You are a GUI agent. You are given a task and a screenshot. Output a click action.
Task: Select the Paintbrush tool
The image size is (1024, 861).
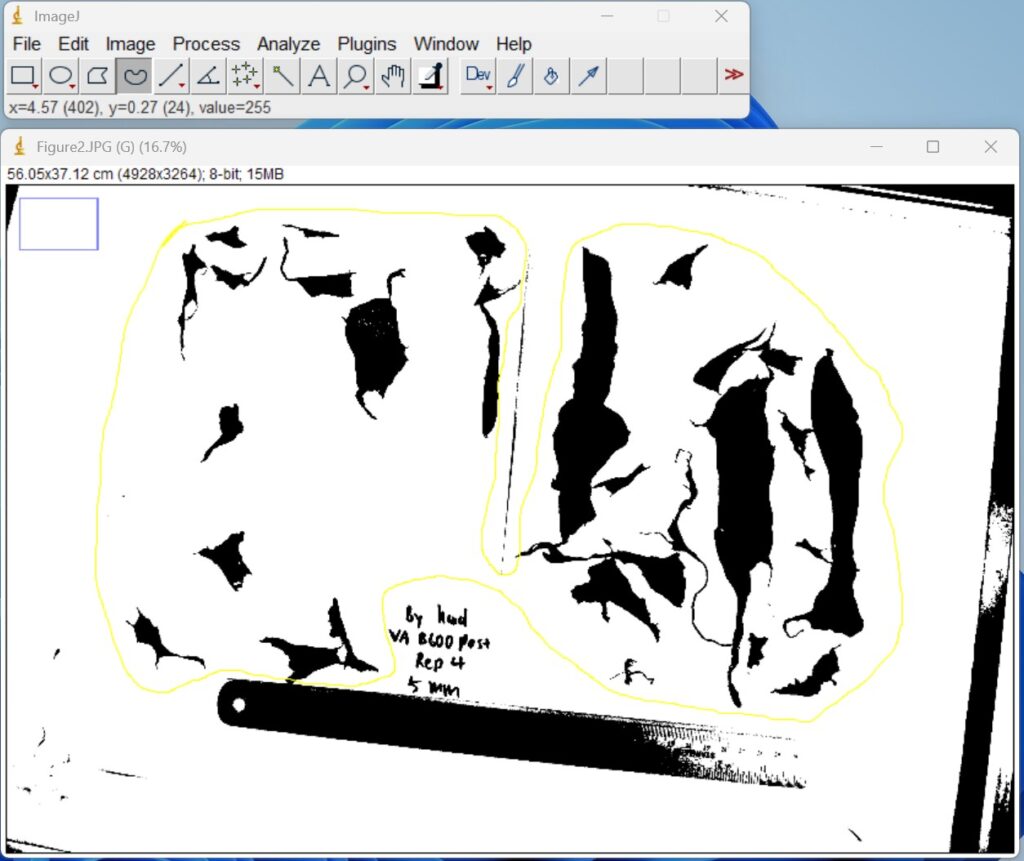[x=513, y=76]
